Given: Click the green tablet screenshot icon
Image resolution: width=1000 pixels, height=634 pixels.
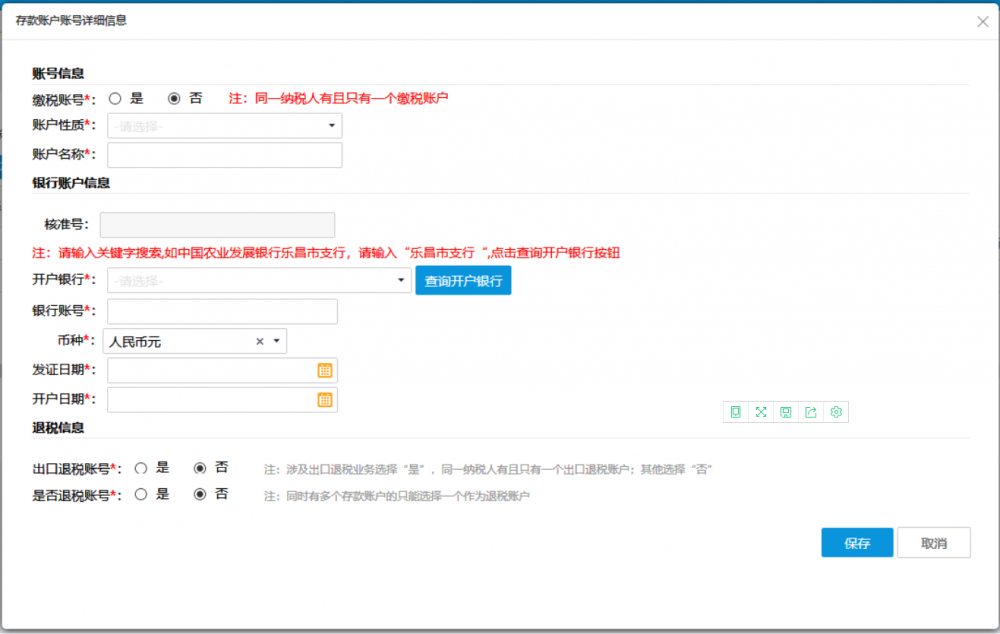Looking at the screenshot, I should coord(736,412).
